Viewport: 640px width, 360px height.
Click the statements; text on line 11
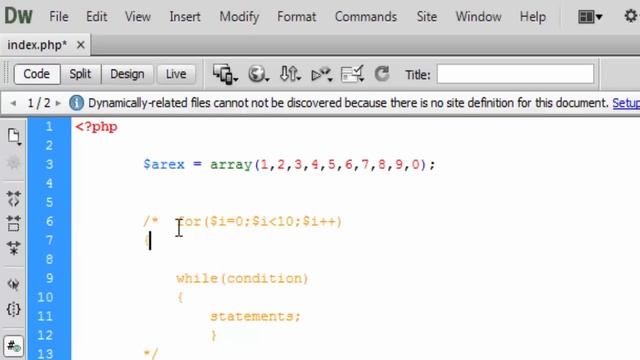[255, 316]
